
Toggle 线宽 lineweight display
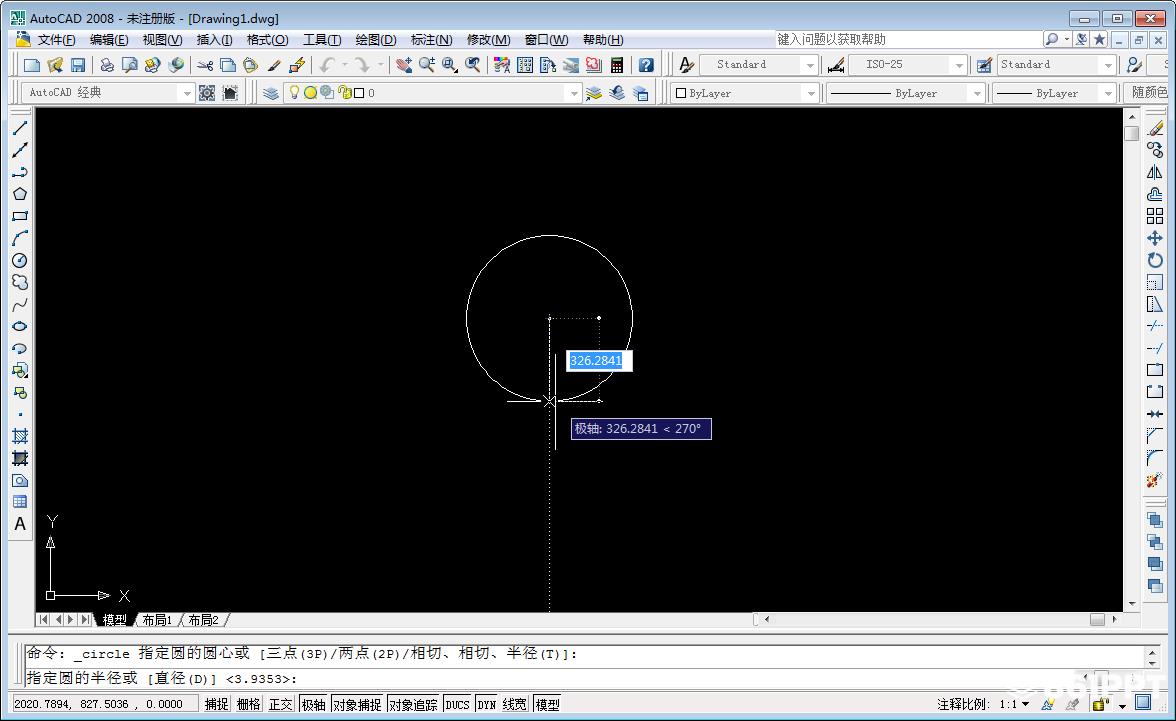pos(514,704)
